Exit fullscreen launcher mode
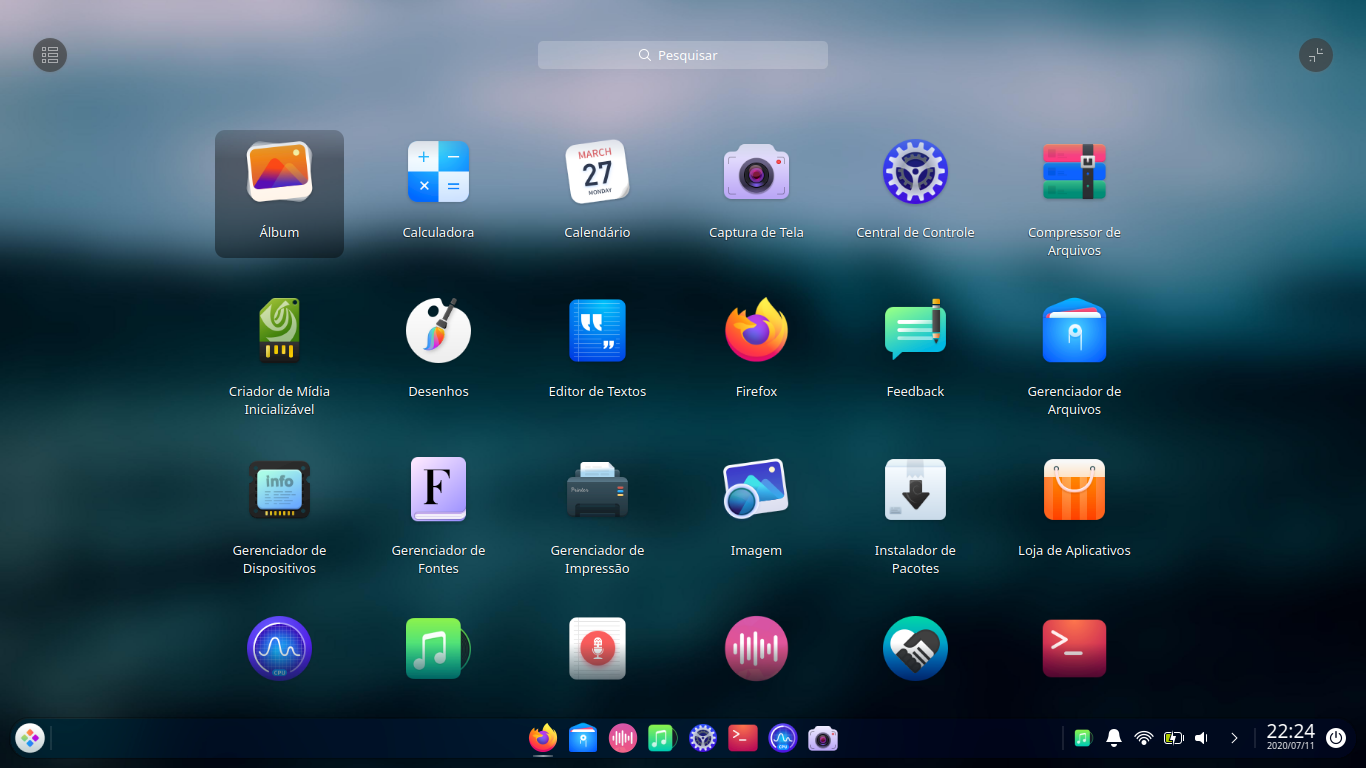The width and height of the screenshot is (1366, 768). coord(1316,55)
